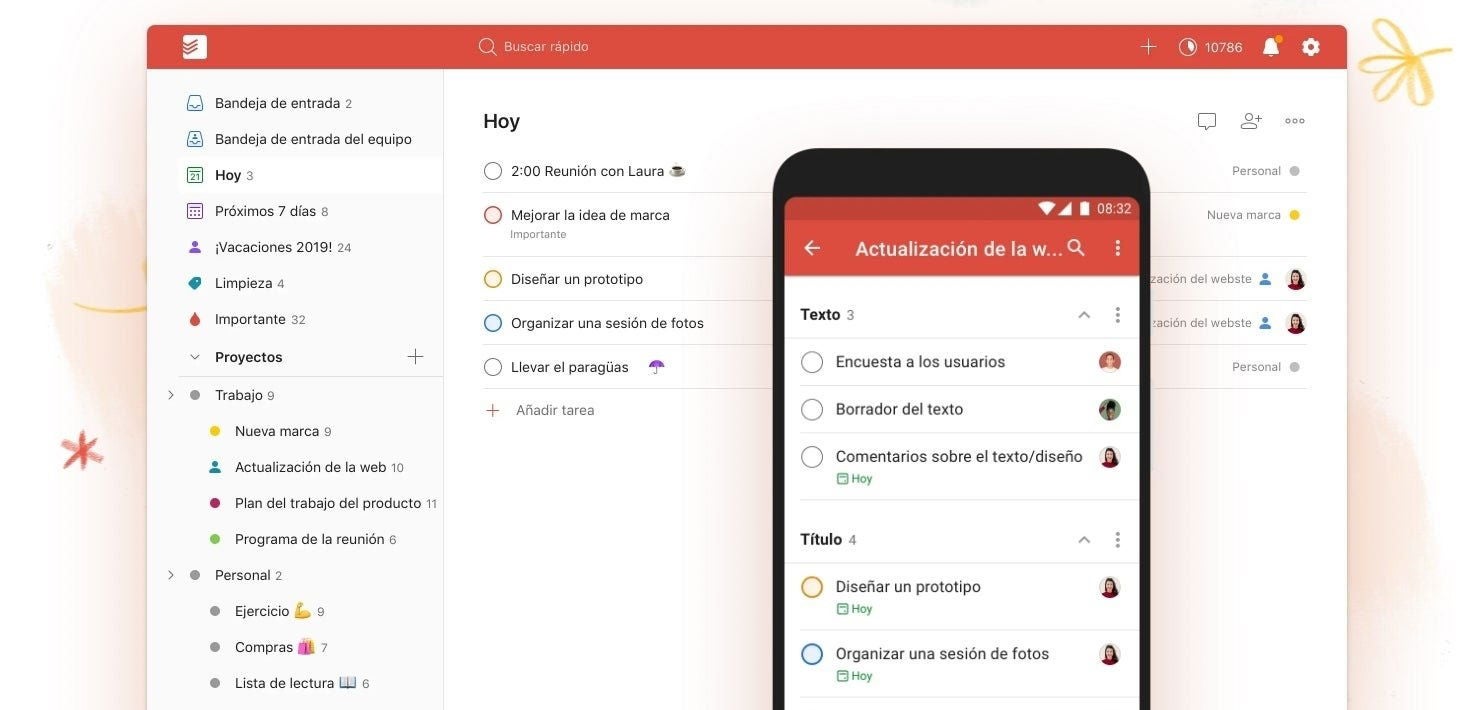1461x710 pixels.
Task: Click the add collaborator icon
Action: 1250,120
